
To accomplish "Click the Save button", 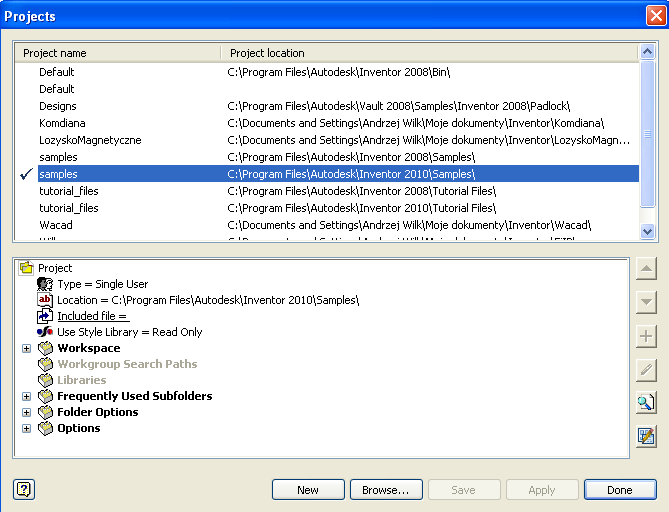I will 464,490.
